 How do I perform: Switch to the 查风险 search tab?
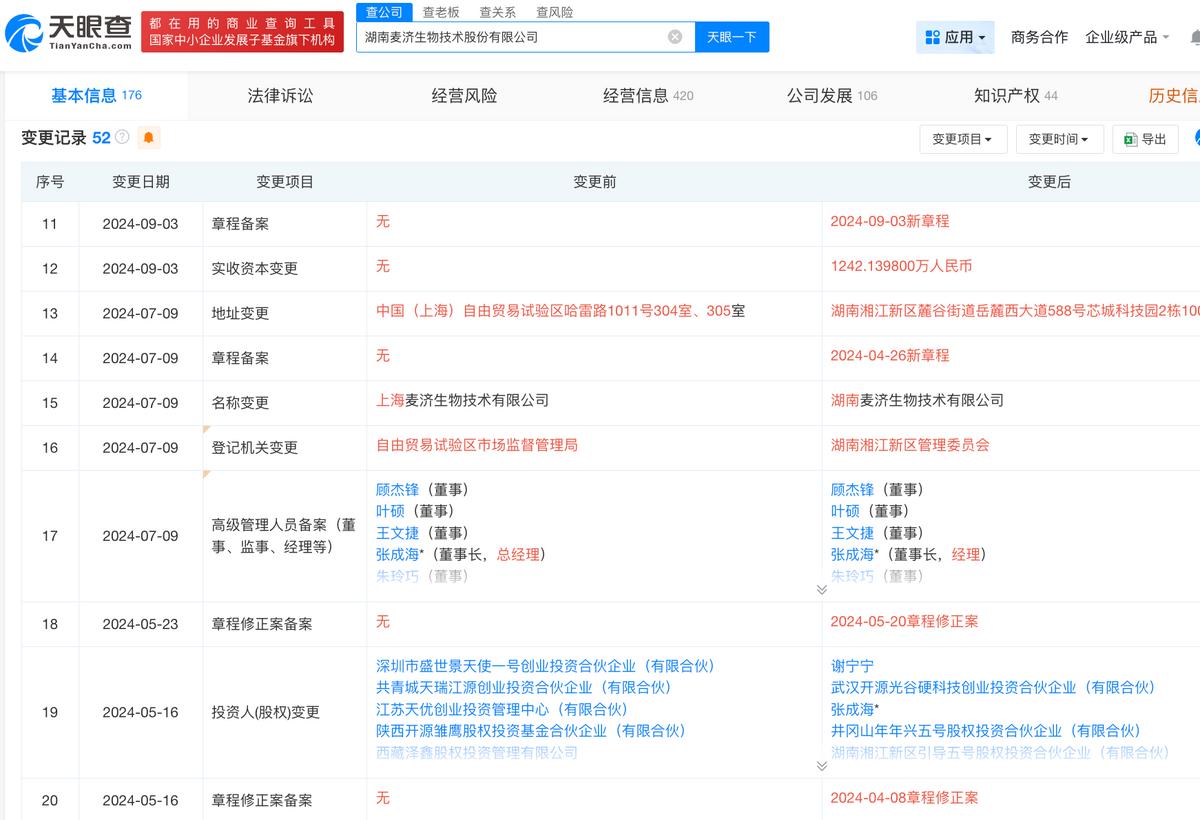[x=555, y=12]
